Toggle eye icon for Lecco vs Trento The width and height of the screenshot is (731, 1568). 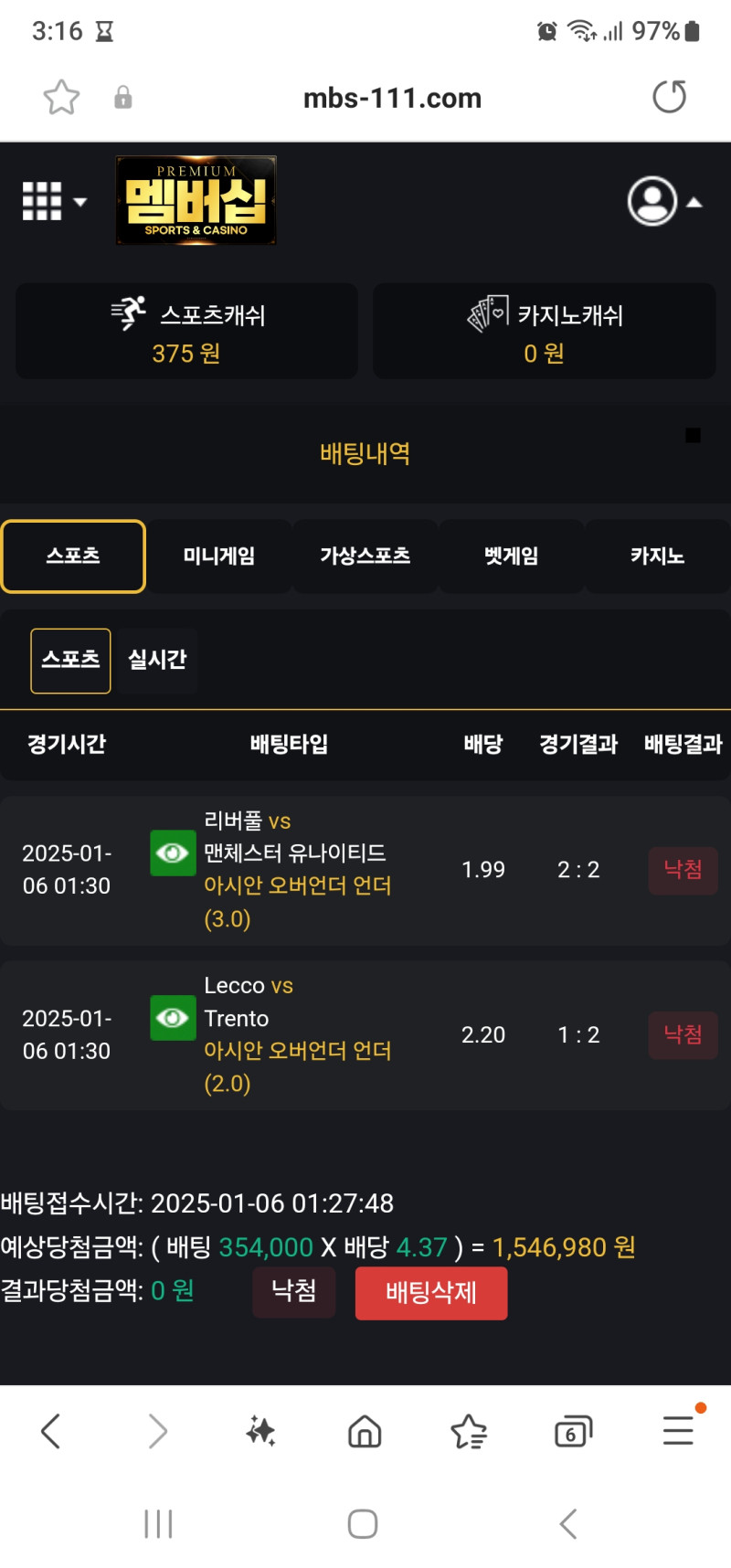173,1018
